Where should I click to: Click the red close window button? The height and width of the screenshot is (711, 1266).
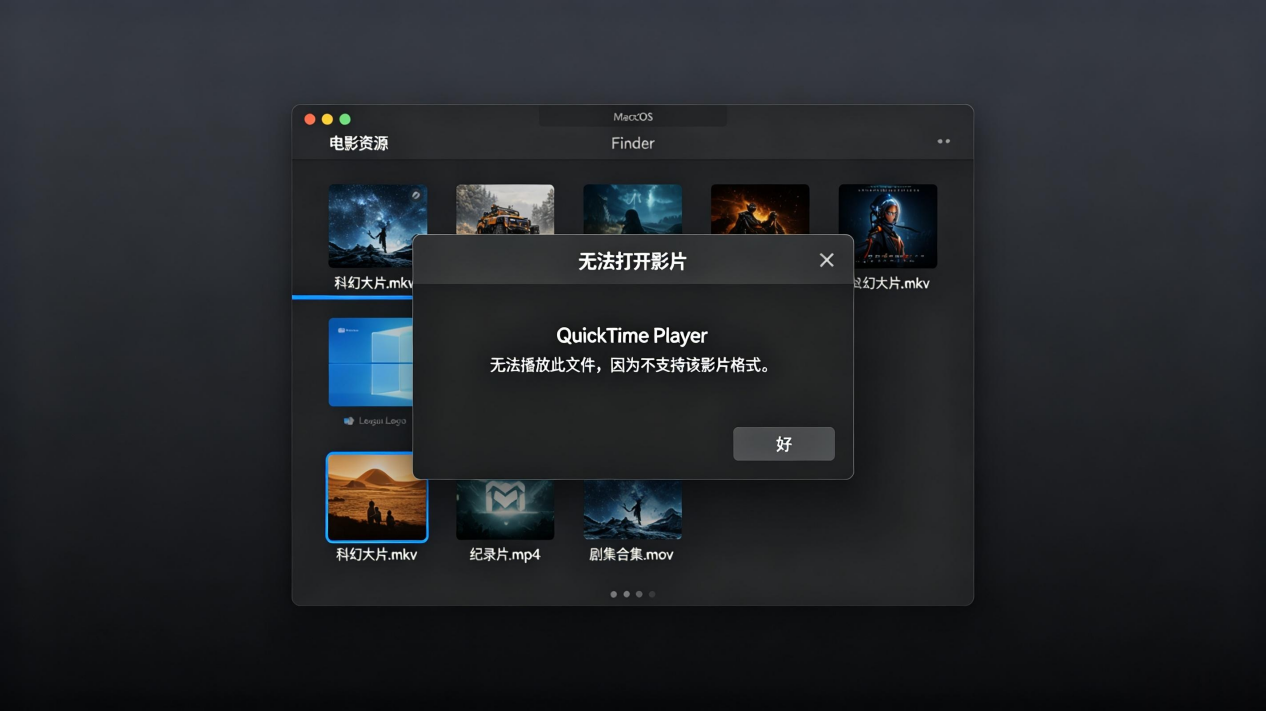[x=310, y=119]
